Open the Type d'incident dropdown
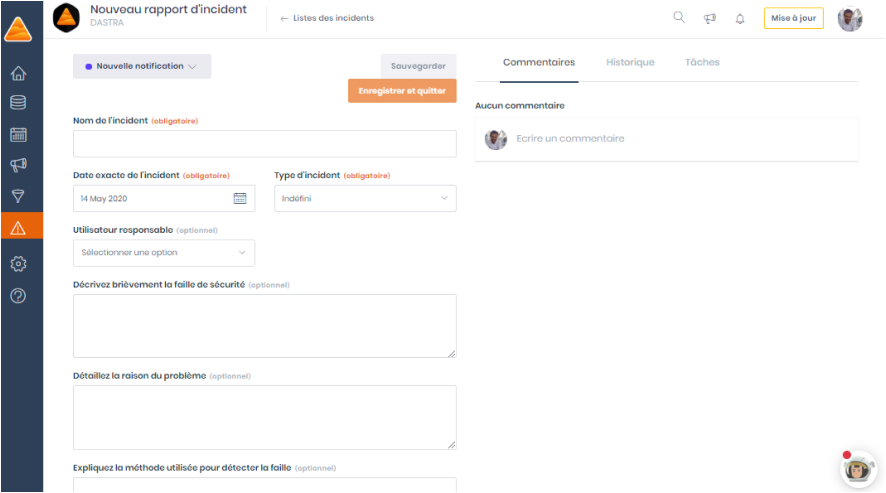The height and width of the screenshot is (493, 886). coord(365,198)
